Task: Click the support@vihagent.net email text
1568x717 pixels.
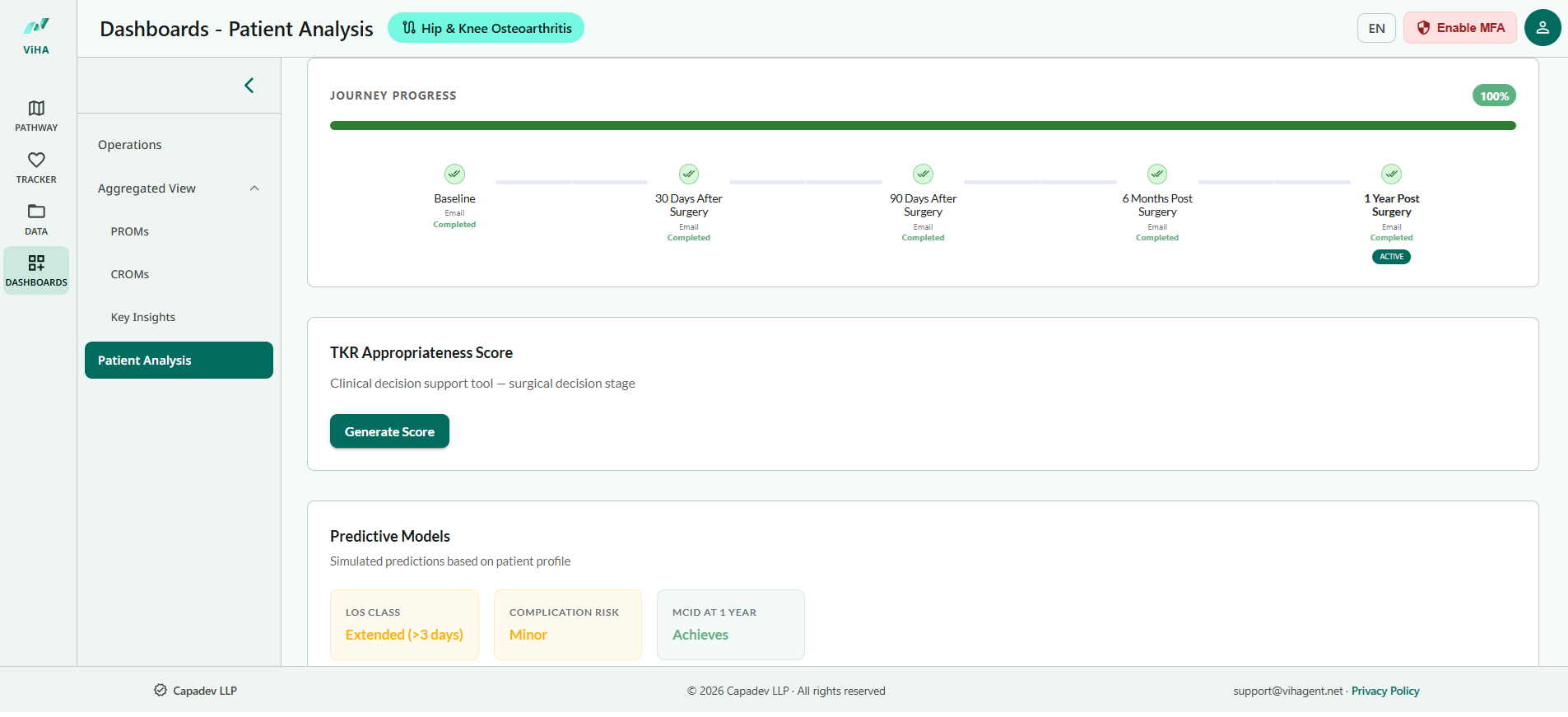Action: point(1287,691)
